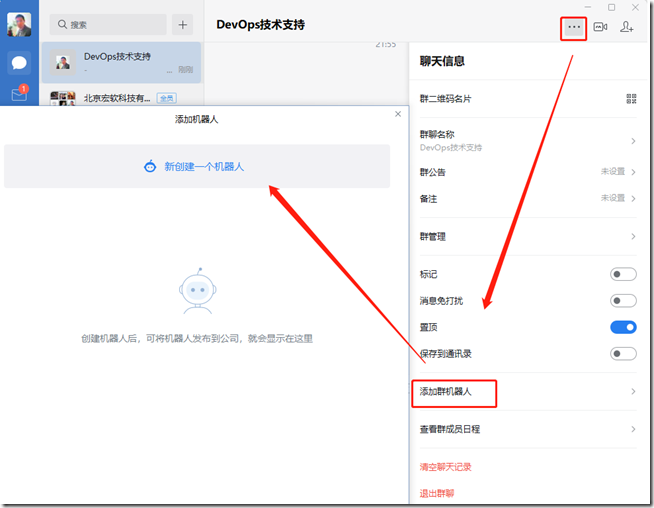Open the group QR code card icon

click(631, 99)
